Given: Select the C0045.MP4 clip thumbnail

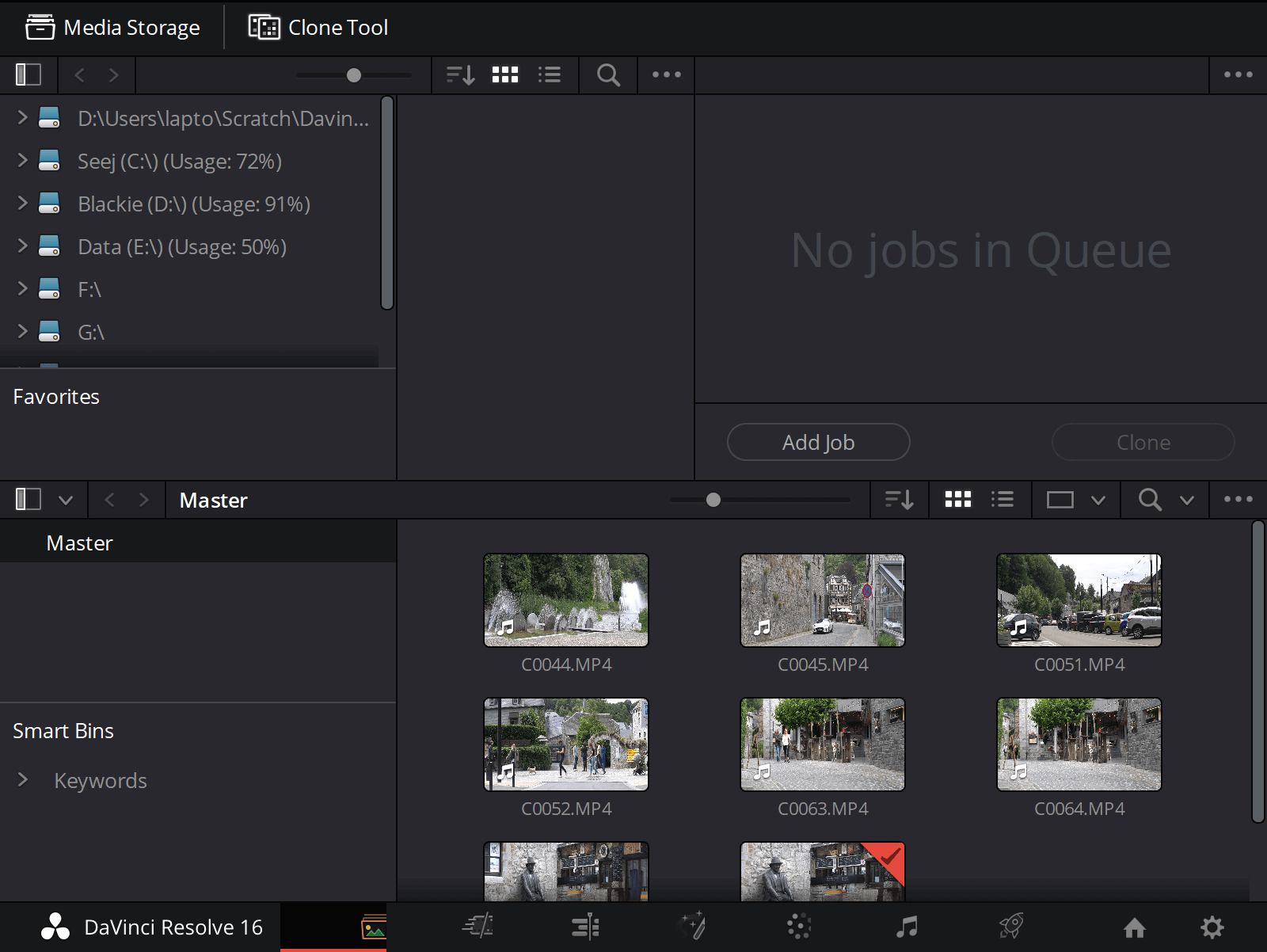Looking at the screenshot, I should (822, 600).
